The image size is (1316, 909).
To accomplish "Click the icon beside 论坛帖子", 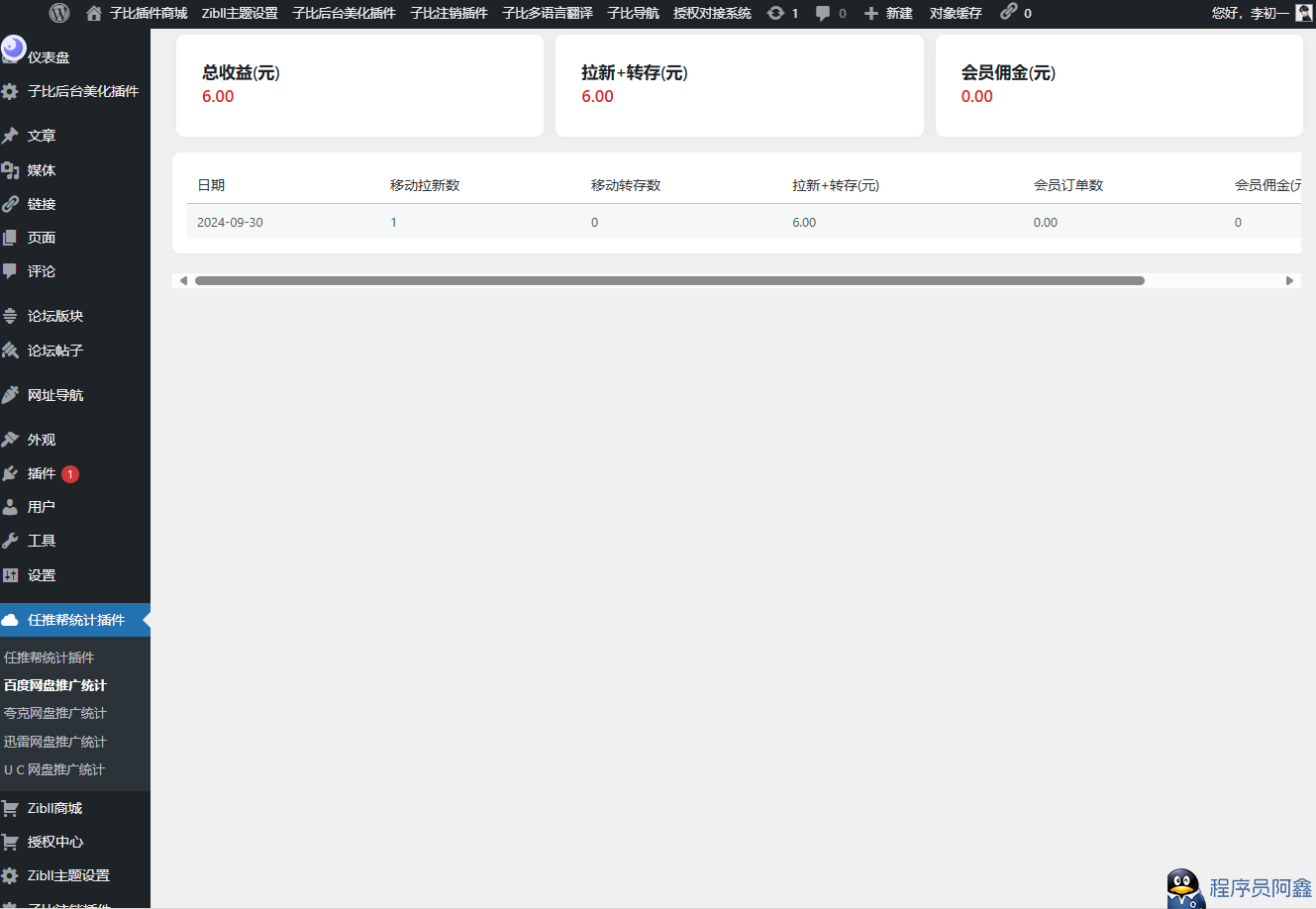I will (10, 351).
